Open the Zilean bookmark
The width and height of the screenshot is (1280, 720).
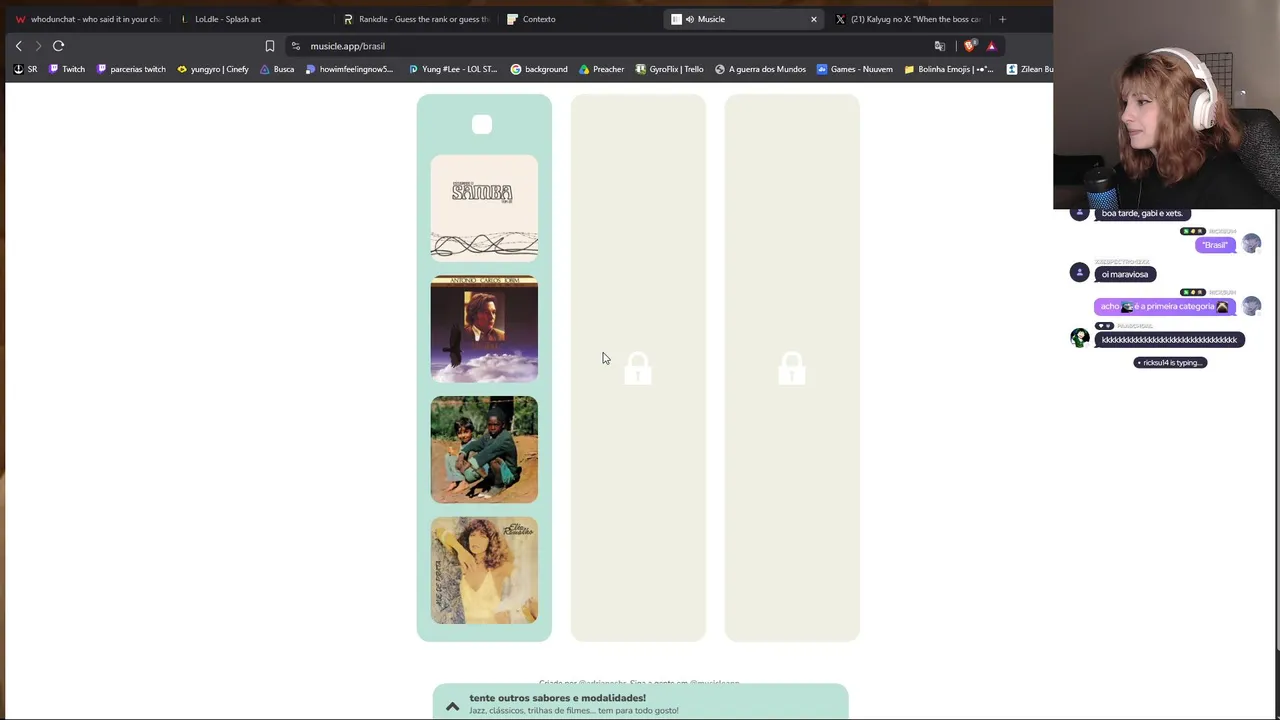[x=1030, y=69]
